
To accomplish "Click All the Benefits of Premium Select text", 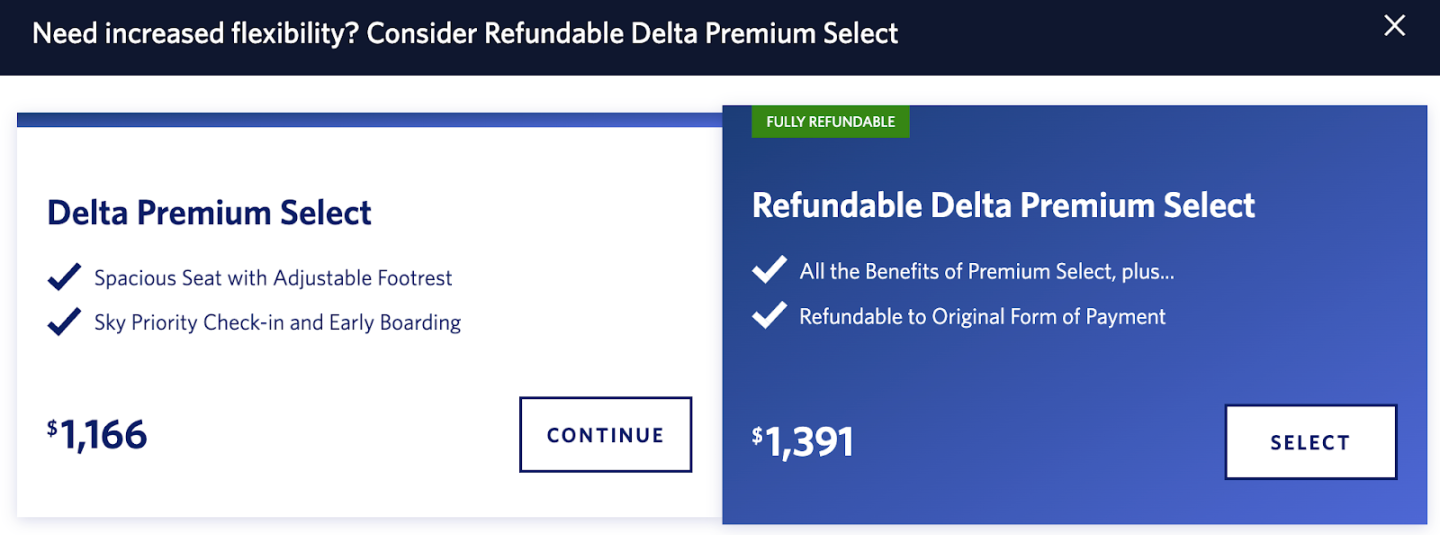I will (x=986, y=271).
